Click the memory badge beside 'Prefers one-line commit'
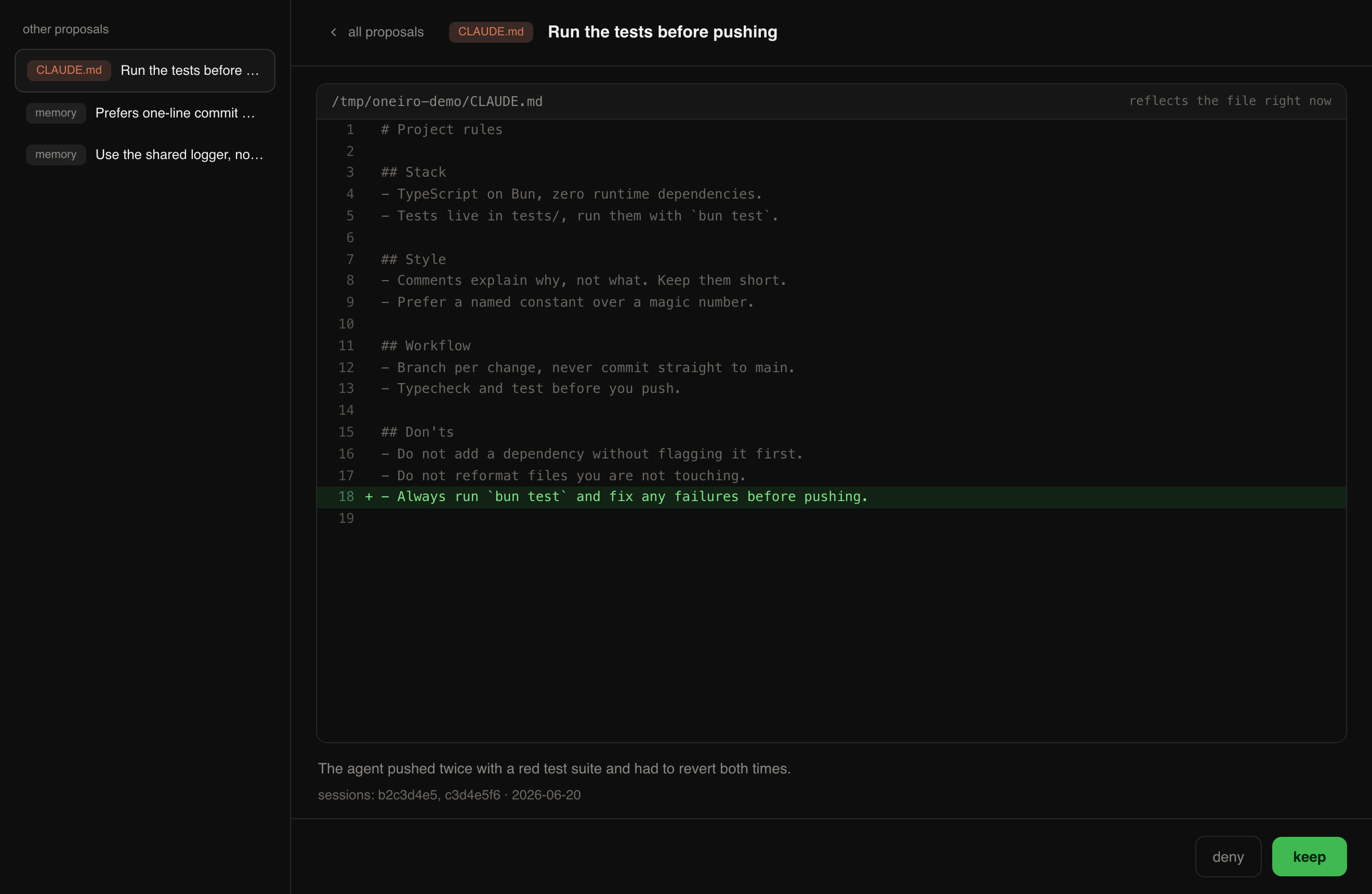 point(56,113)
